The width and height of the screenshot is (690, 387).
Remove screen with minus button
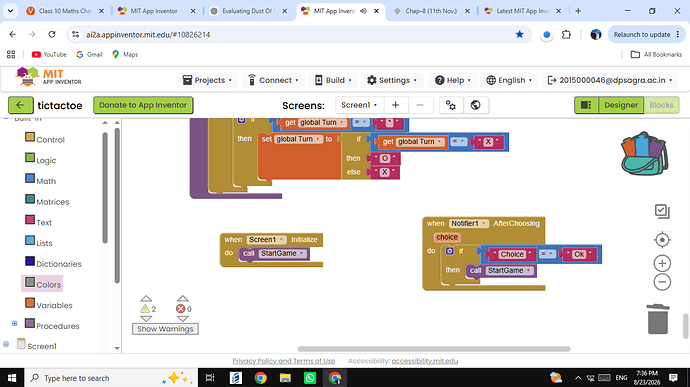tap(420, 105)
